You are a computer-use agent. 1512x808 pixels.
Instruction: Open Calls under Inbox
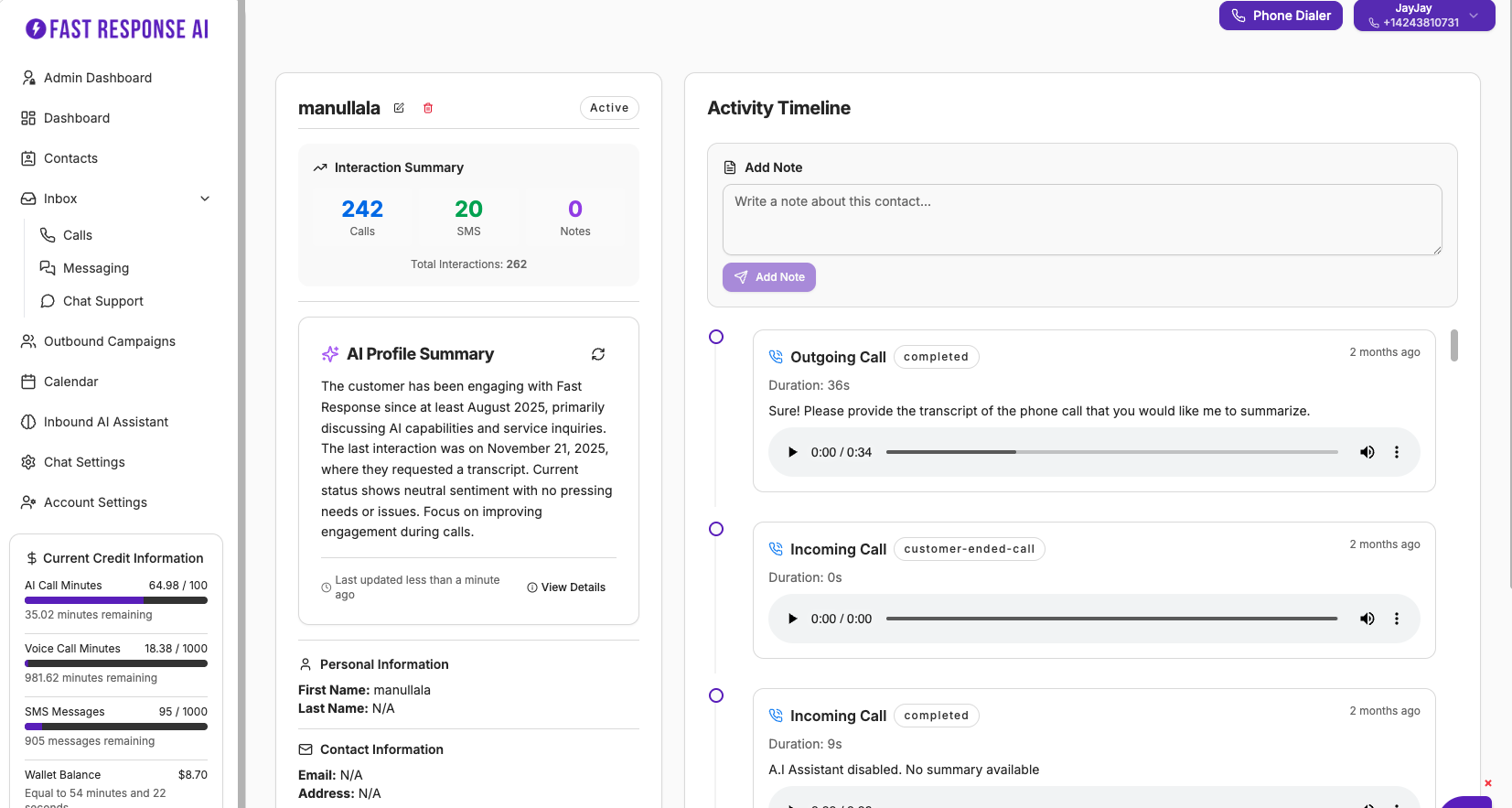[x=78, y=235]
